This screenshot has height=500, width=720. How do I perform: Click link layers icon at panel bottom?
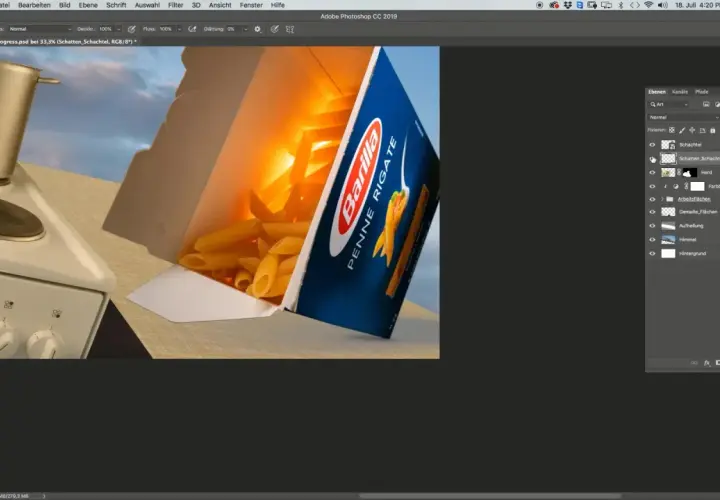click(x=694, y=363)
